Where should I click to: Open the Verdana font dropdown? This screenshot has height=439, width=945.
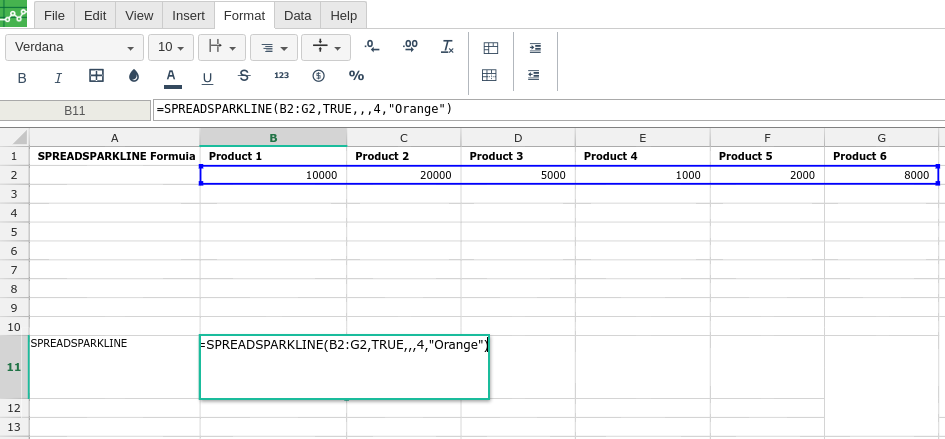click(x=75, y=47)
